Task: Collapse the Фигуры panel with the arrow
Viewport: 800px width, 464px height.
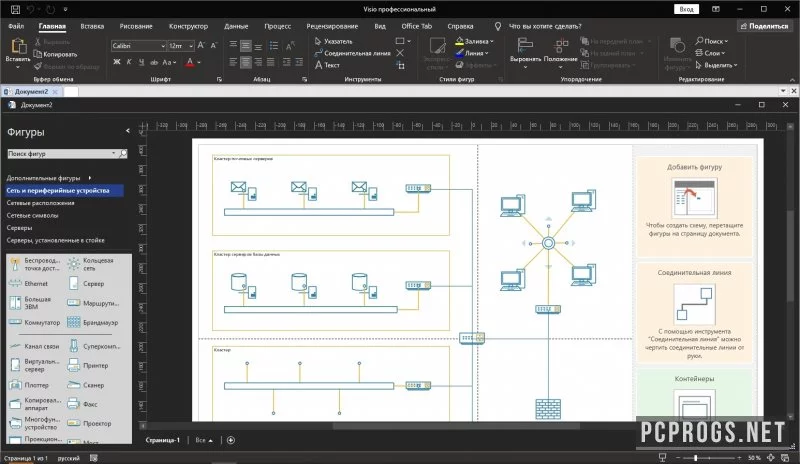Action: (128, 131)
